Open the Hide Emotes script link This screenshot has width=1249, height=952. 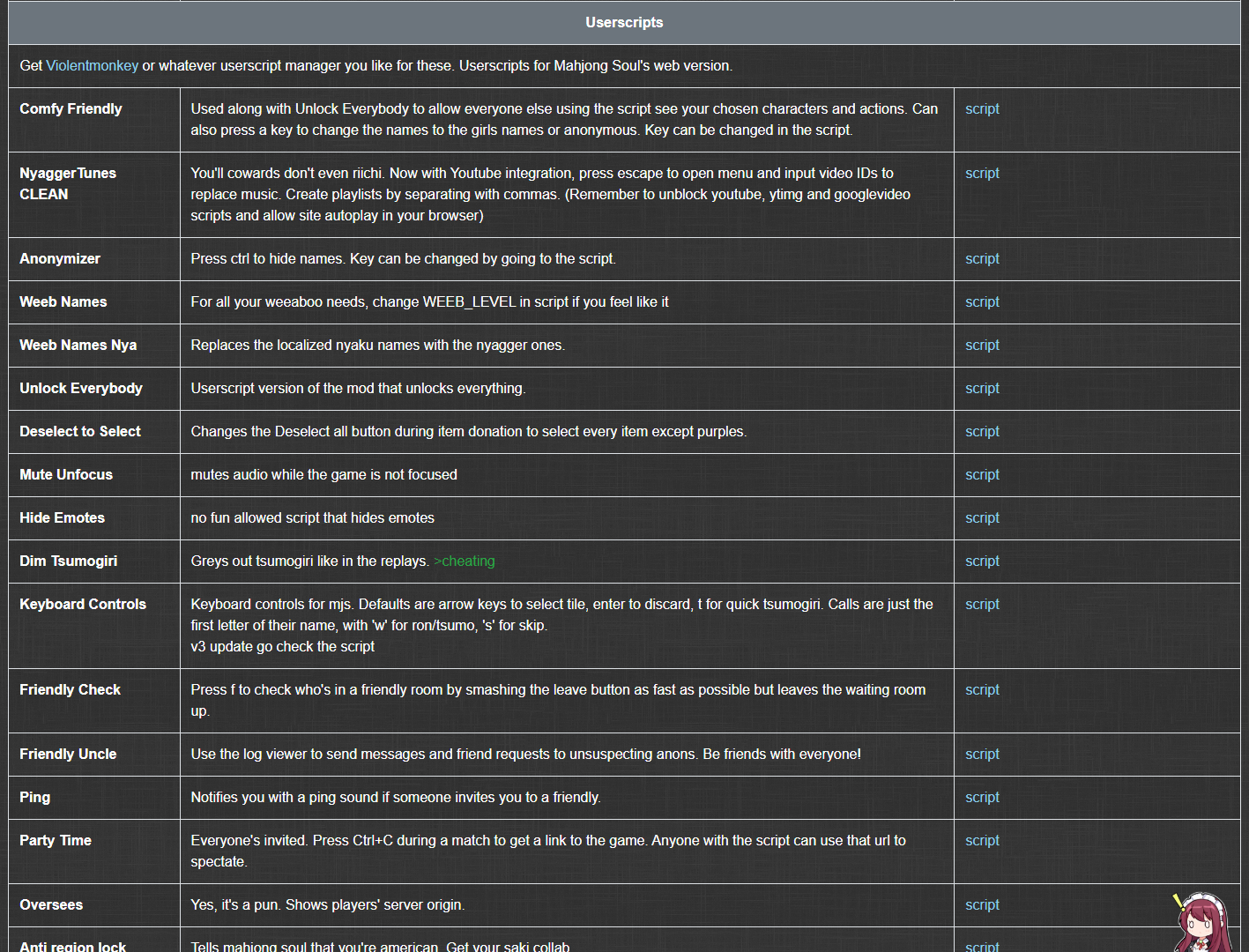[x=982, y=517]
